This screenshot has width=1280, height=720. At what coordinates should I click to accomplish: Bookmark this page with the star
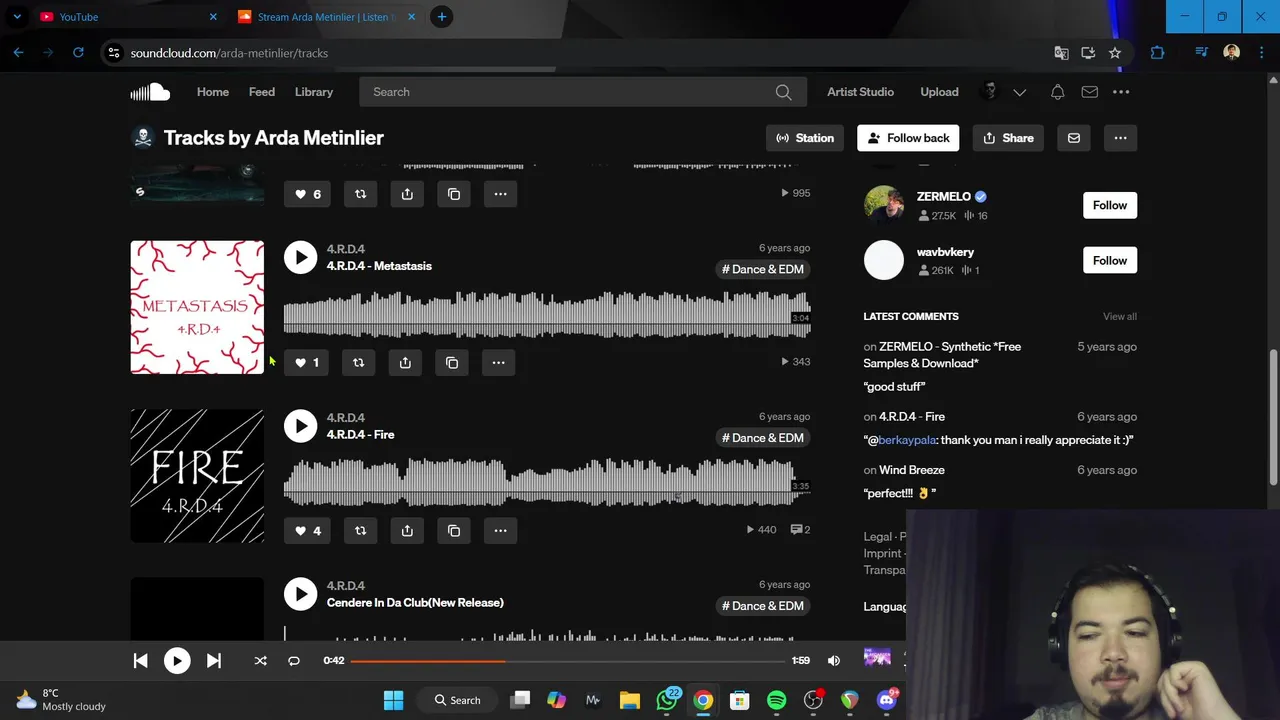click(1115, 53)
